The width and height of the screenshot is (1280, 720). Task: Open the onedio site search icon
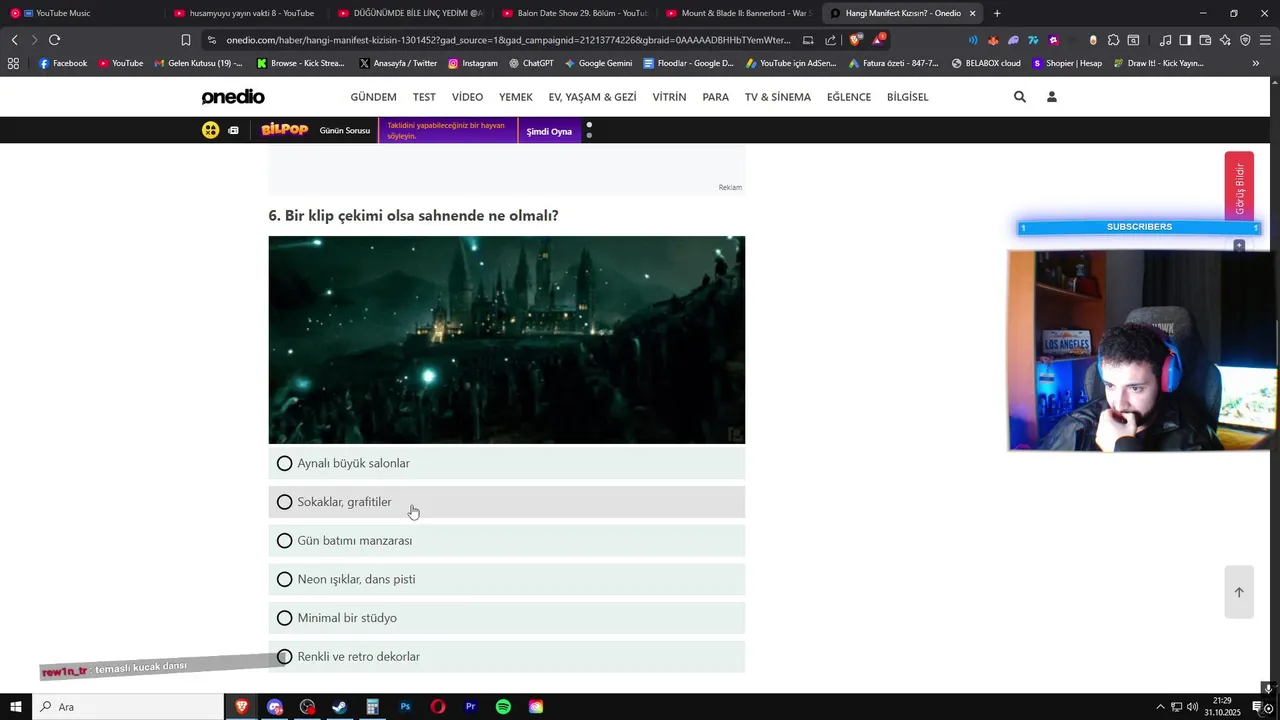[x=1019, y=97]
